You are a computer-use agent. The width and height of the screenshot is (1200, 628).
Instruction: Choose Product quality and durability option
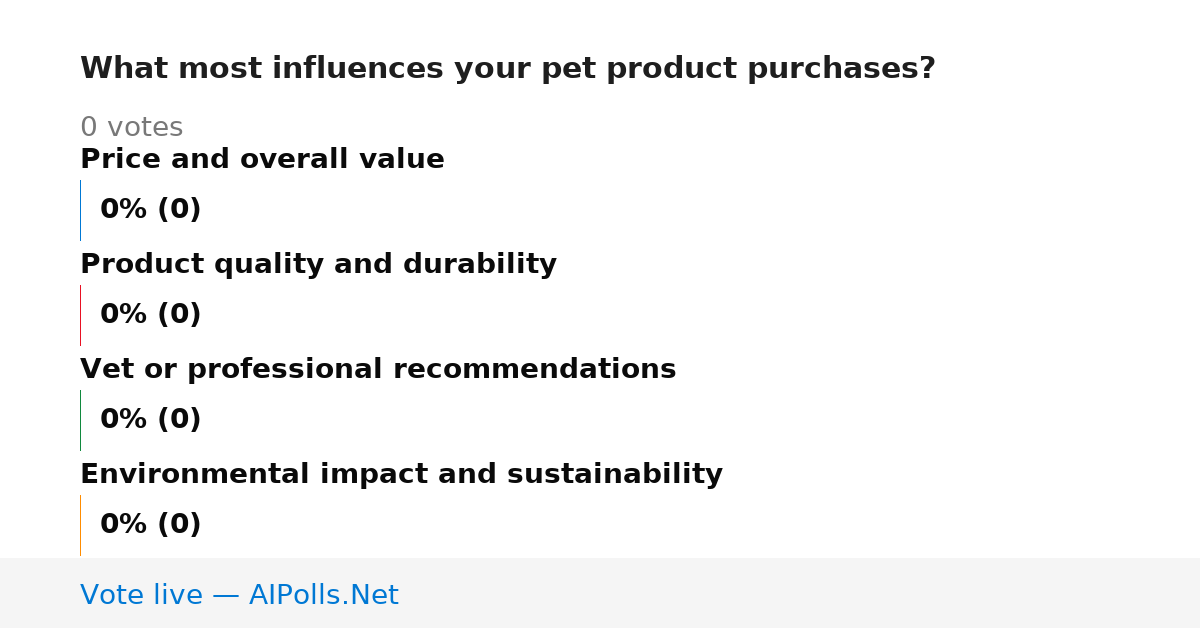coord(318,264)
